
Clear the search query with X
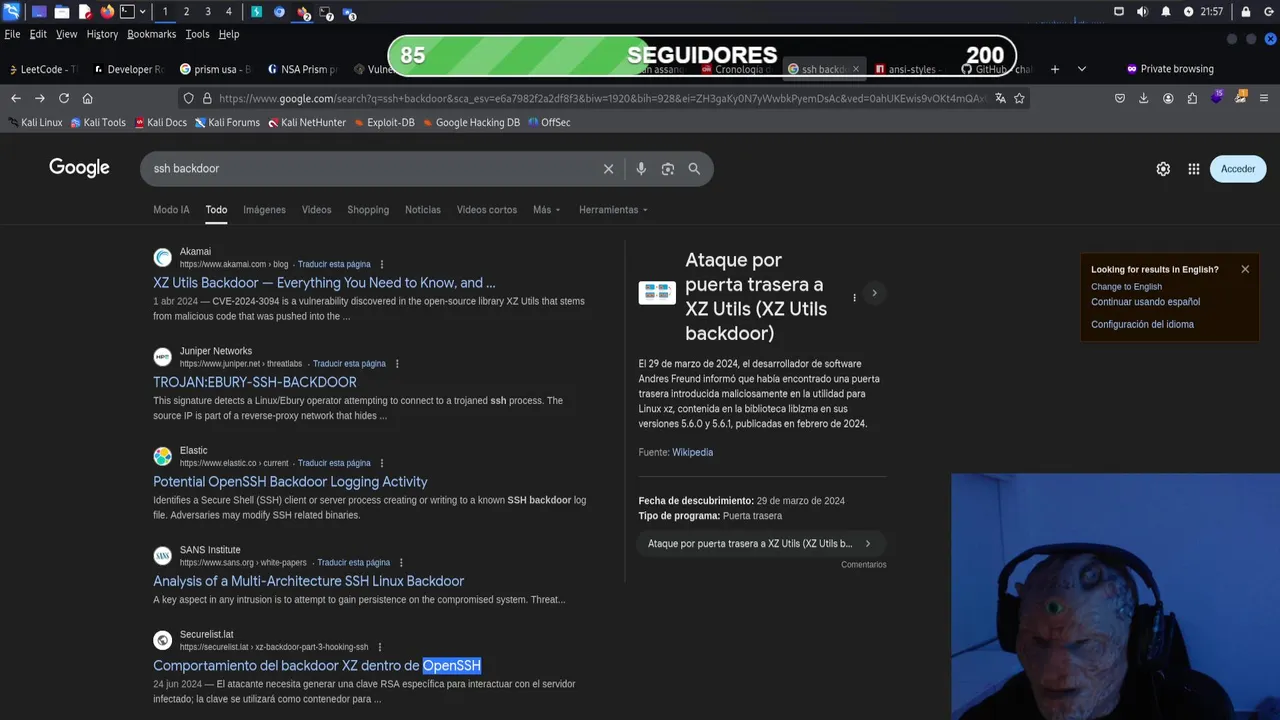click(608, 169)
